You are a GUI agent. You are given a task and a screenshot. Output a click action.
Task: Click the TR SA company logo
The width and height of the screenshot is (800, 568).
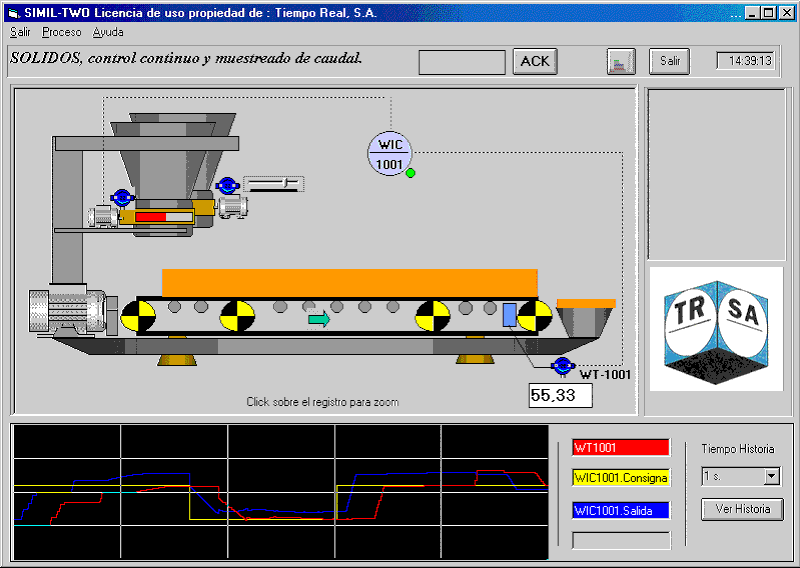click(x=716, y=329)
